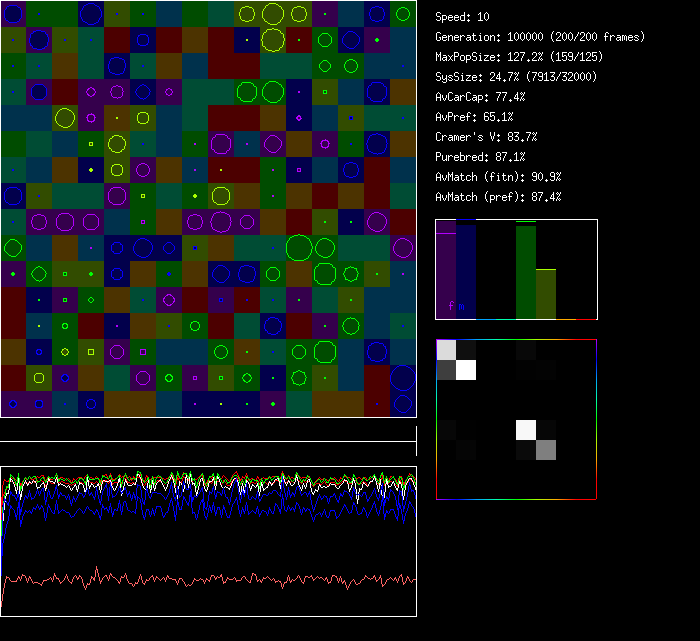This screenshot has width=700, height=641.
Task: Click top-left bright cell of heatmap
Action: pos(446,349)
